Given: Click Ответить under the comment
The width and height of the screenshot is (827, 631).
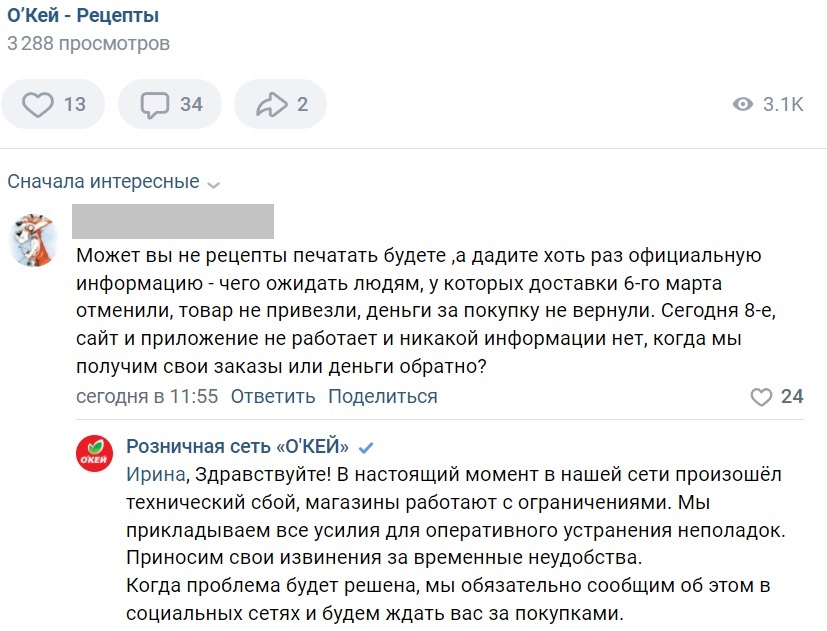Looking at the screenshot, I should pos(273,397).
